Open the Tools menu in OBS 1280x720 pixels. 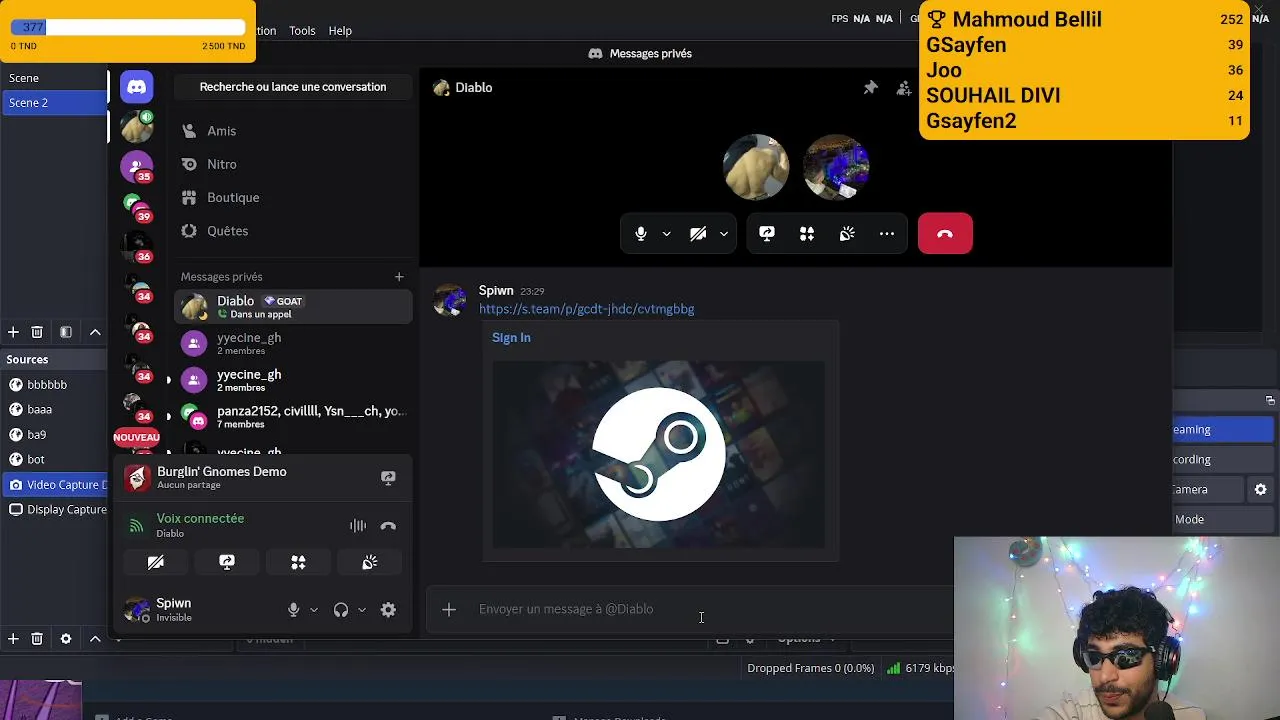coord(302,31)
